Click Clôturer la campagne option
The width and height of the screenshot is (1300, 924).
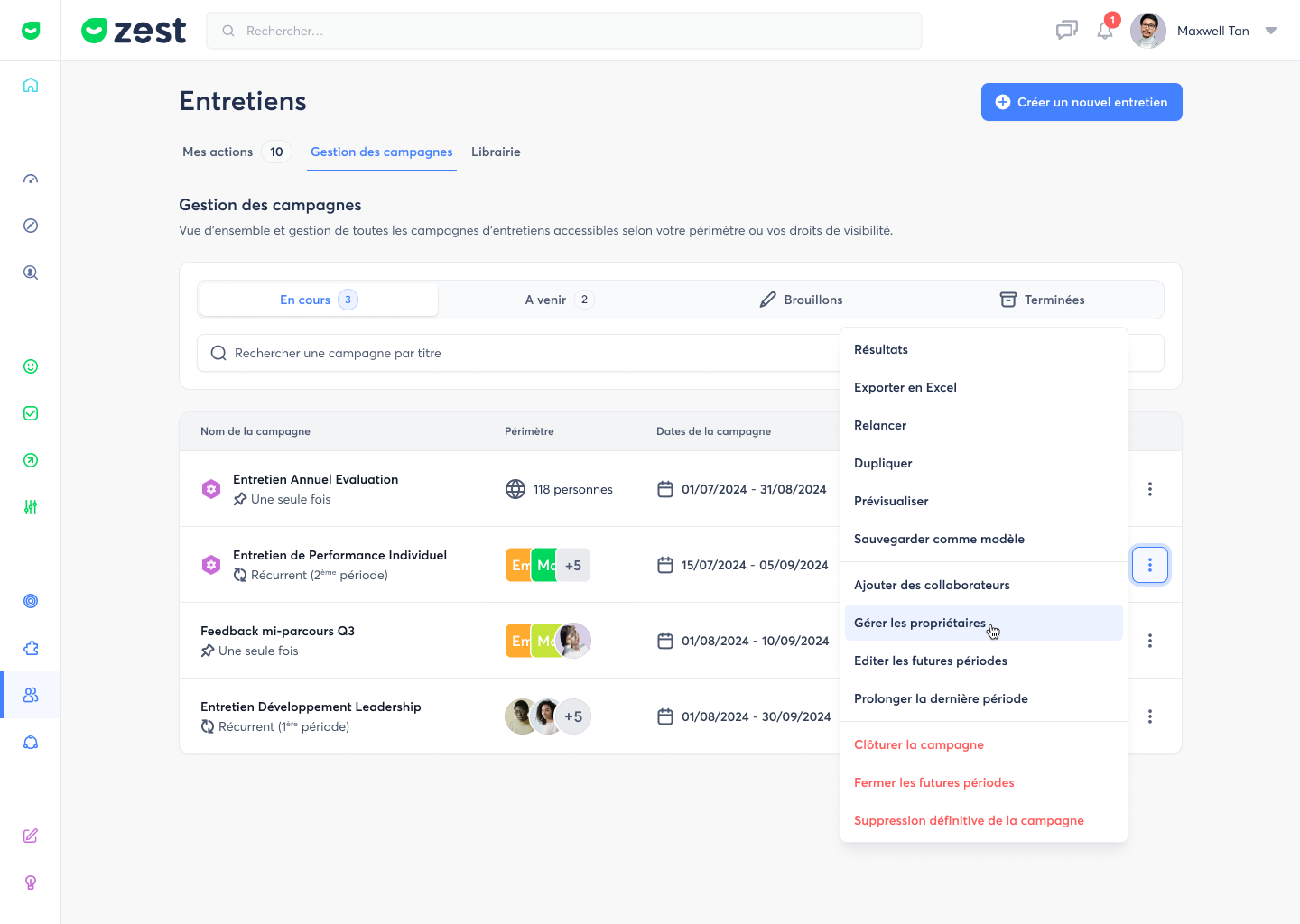pos(918,744)
